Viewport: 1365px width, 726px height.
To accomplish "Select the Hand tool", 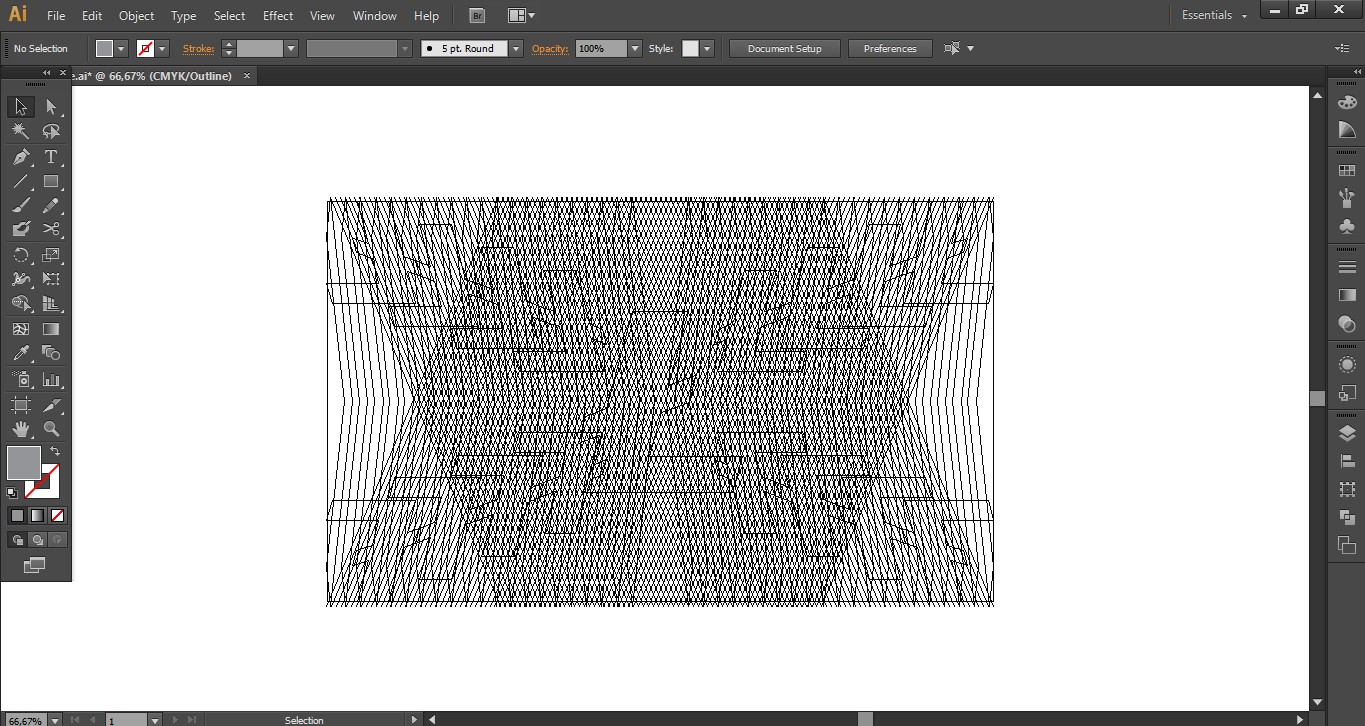I will [21, 430].
